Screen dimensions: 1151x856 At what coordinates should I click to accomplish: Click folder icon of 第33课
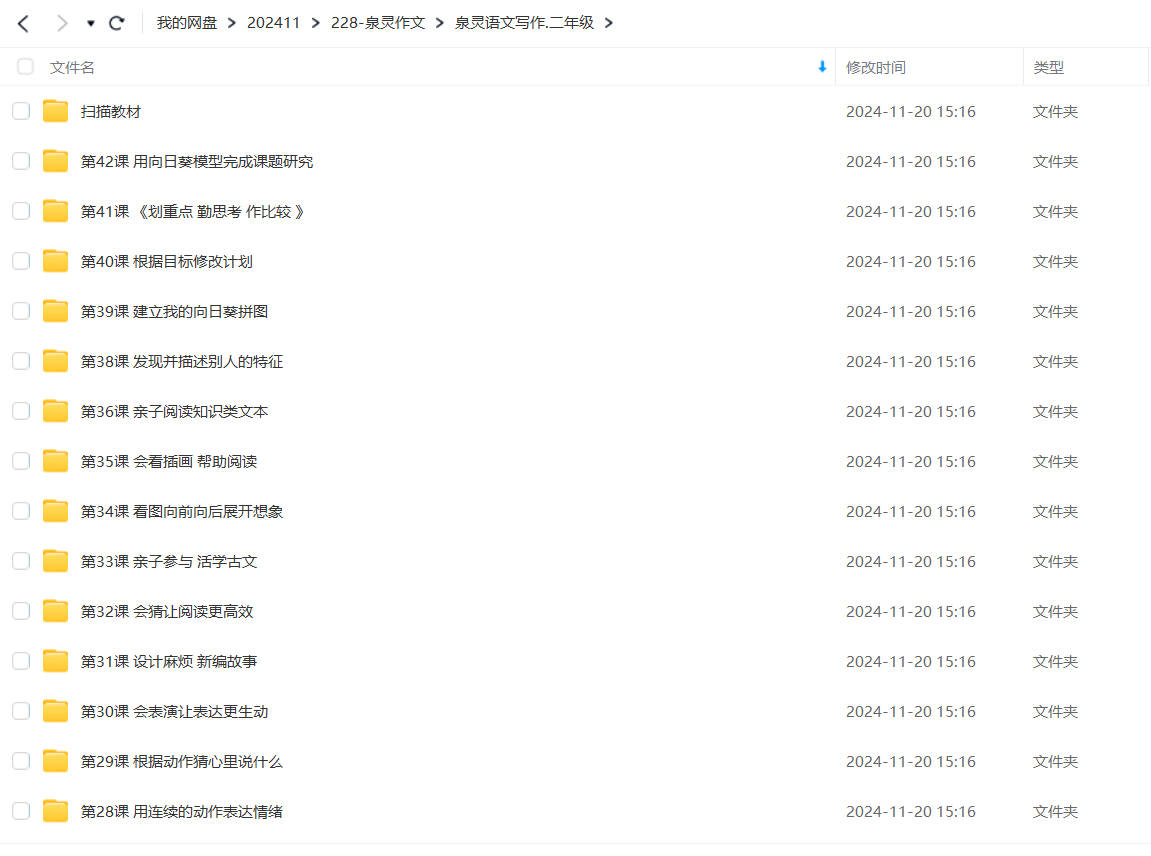click(55, 561)
